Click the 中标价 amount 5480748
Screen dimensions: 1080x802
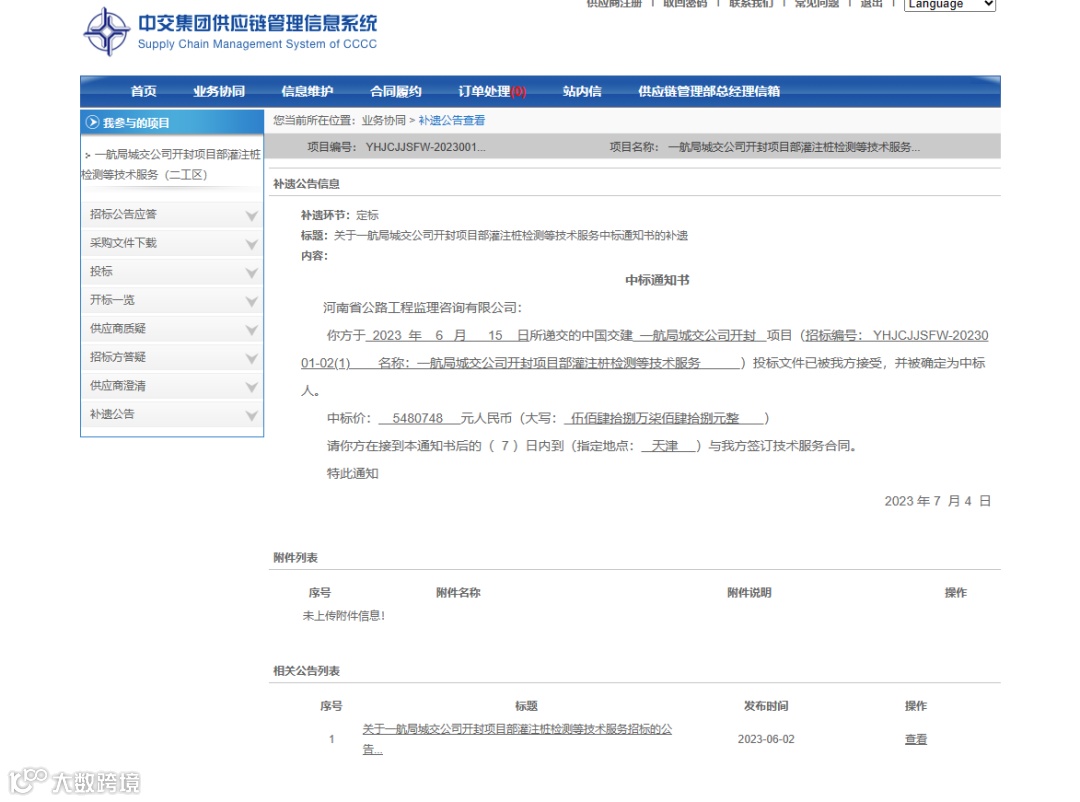point(417,418)
